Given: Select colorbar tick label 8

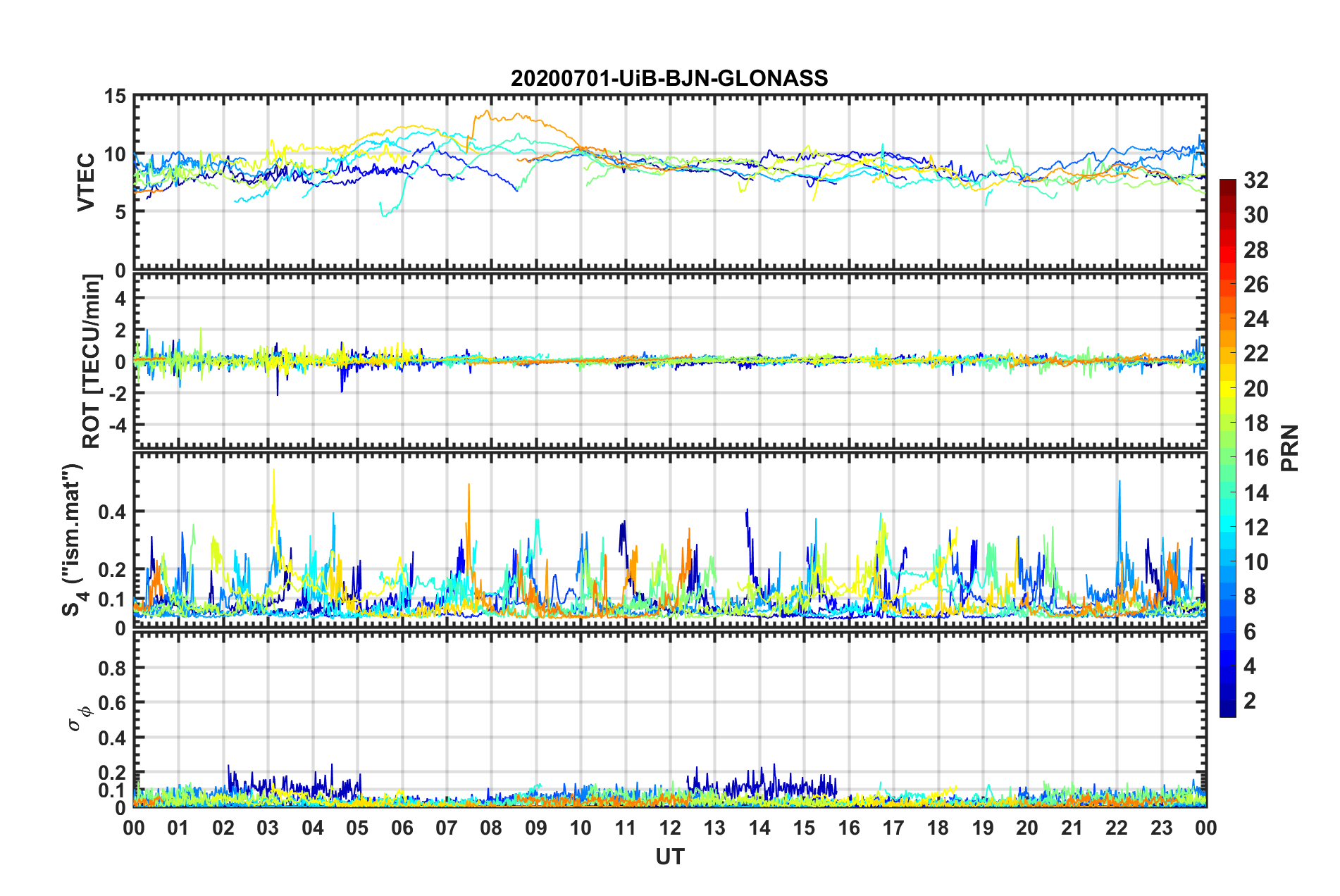Looking at the screenshot, I should pos(1250,597).
